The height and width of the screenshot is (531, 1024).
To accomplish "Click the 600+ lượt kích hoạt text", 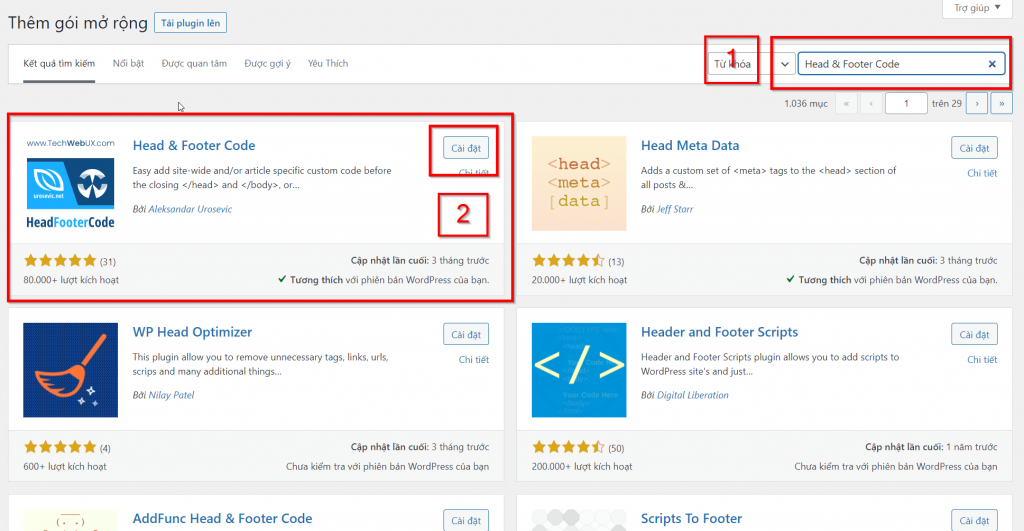I will [65, 466].
